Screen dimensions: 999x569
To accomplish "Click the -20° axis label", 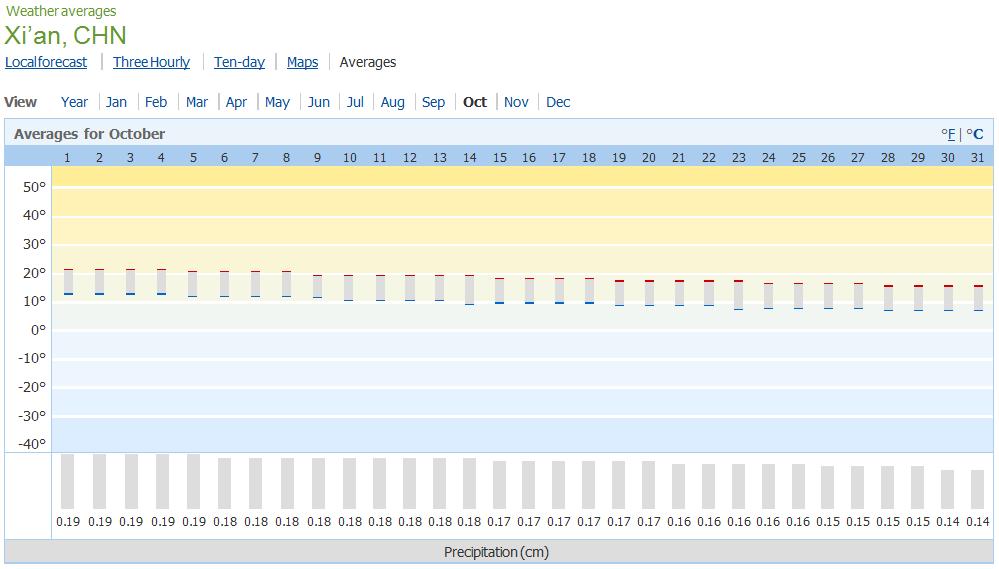I will point(32,387).
